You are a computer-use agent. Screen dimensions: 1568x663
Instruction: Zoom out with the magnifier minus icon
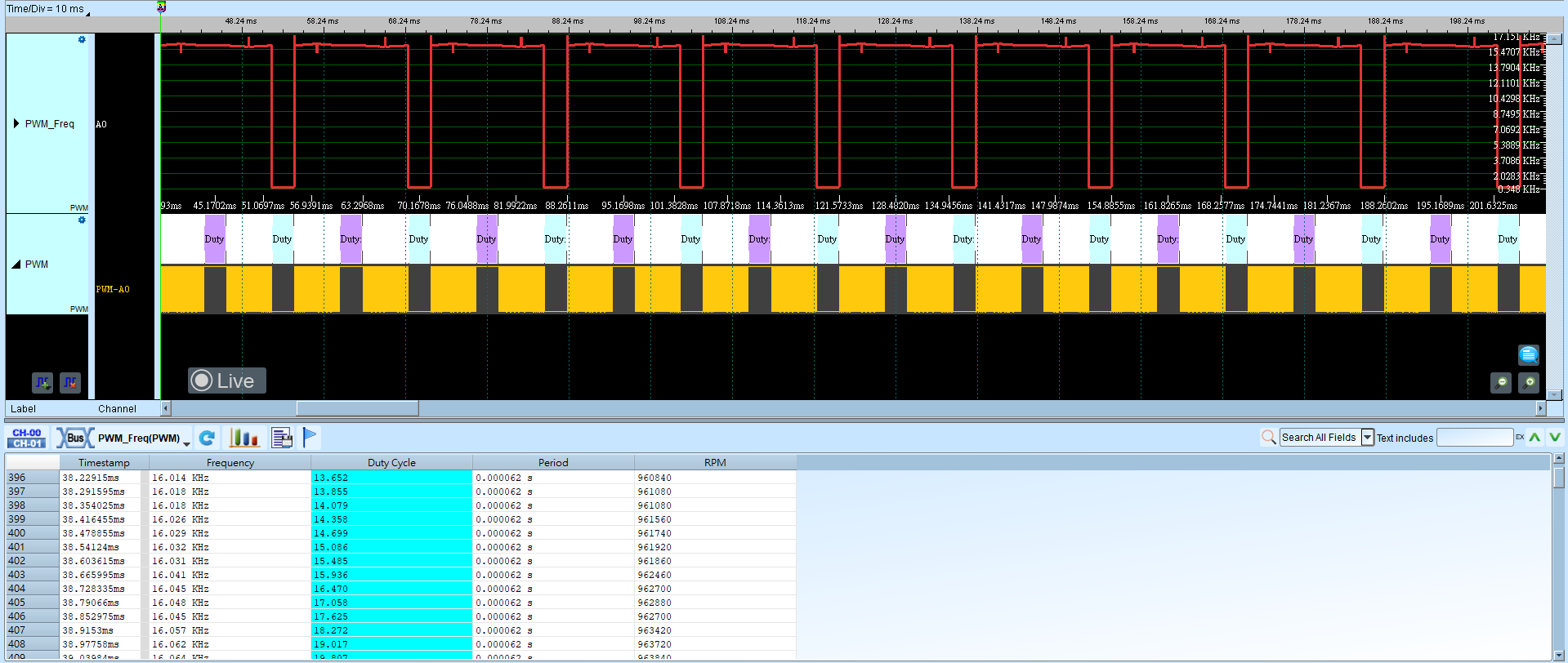pos(1501,382)
